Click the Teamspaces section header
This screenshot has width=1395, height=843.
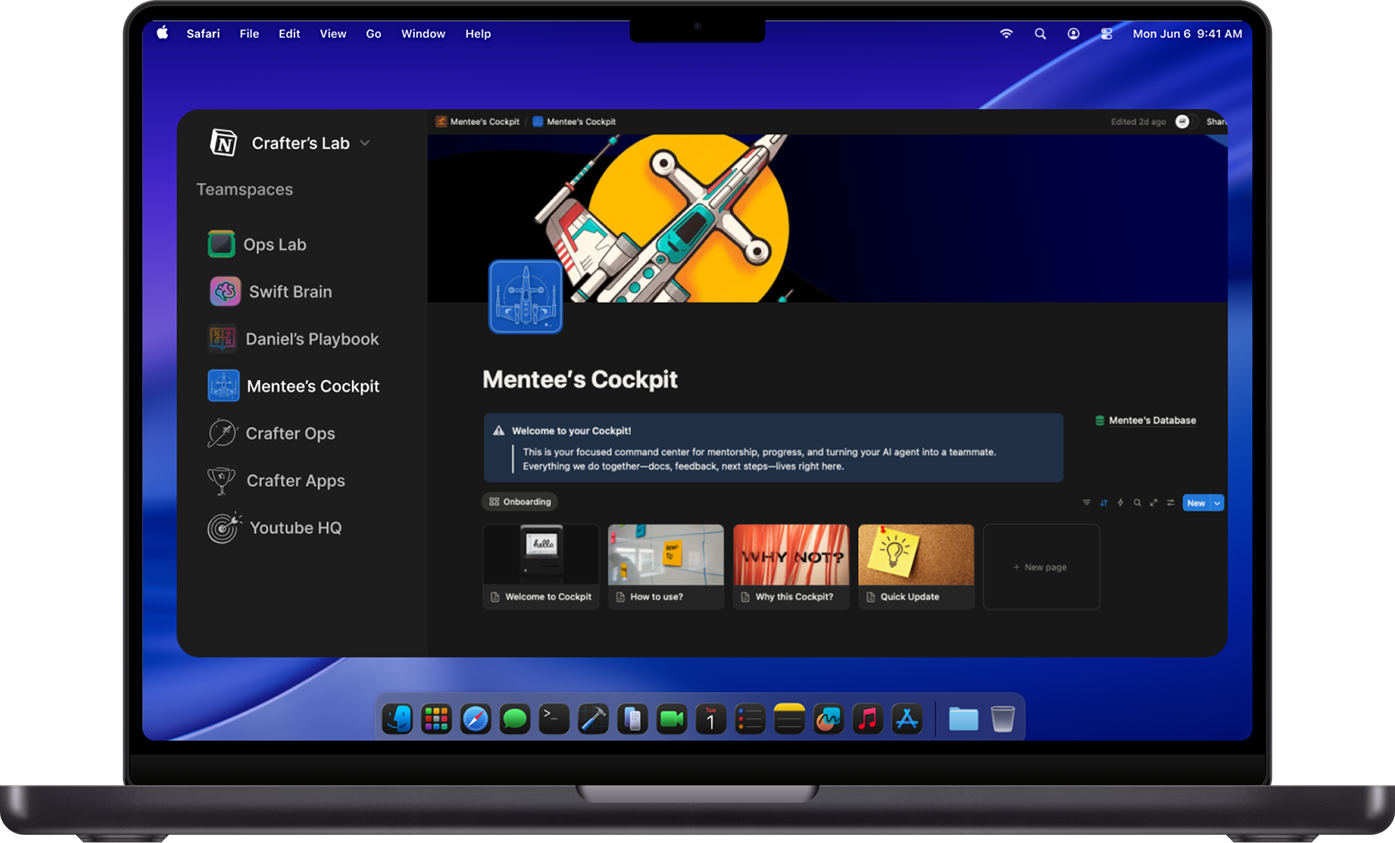245,189
